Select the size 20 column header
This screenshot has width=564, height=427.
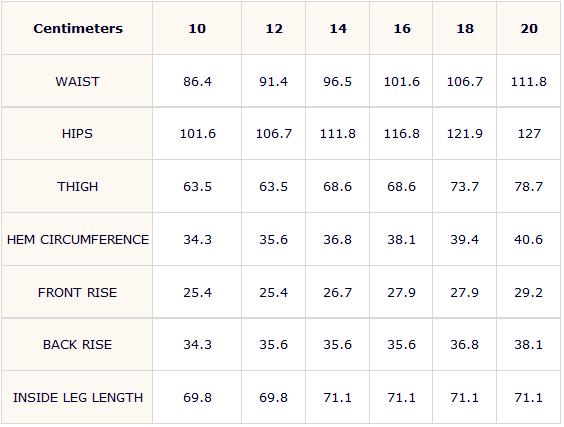[529, 28]
